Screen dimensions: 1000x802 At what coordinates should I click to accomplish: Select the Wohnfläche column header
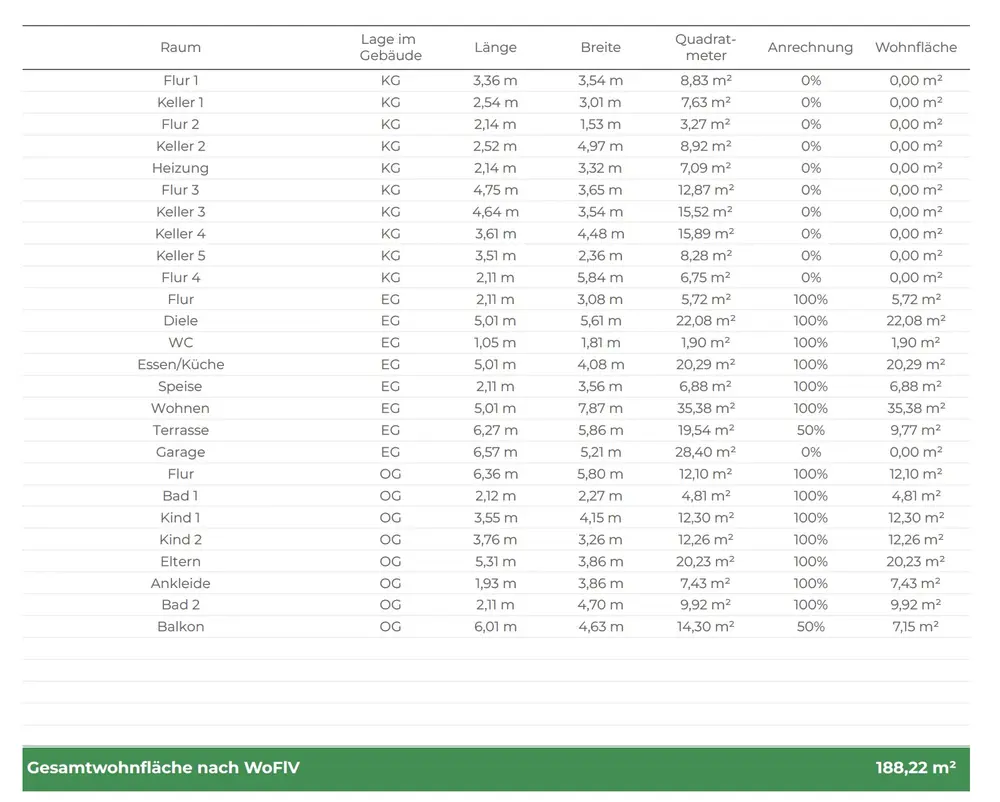pyautogui.click(x=915, y=47)
